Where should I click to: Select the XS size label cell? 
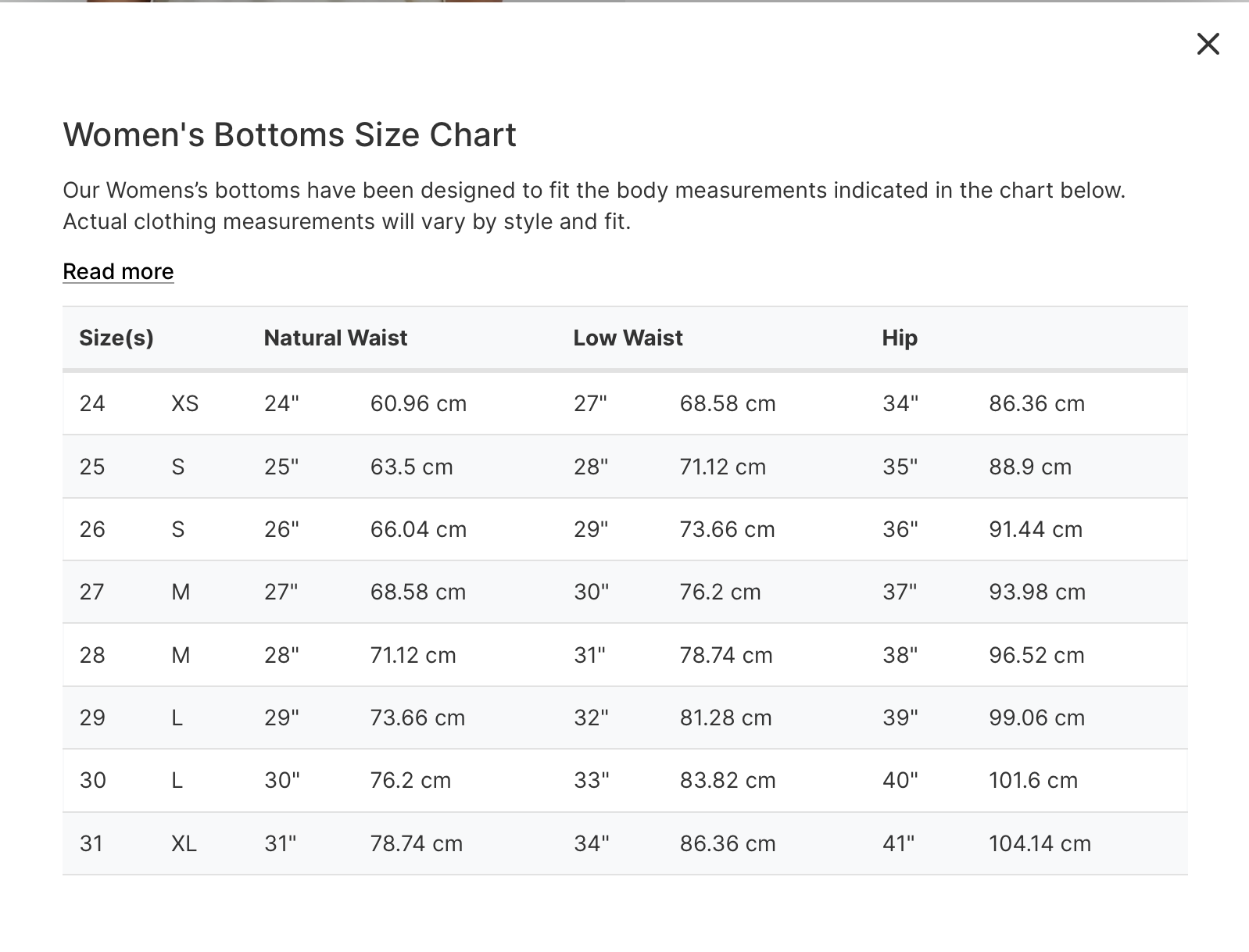tap(184, 403)
